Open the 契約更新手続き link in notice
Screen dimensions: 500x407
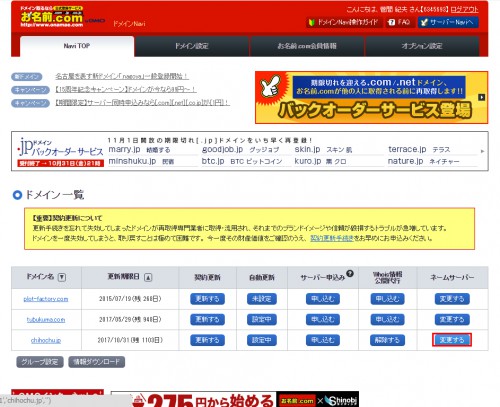click(x=332, y=238)
